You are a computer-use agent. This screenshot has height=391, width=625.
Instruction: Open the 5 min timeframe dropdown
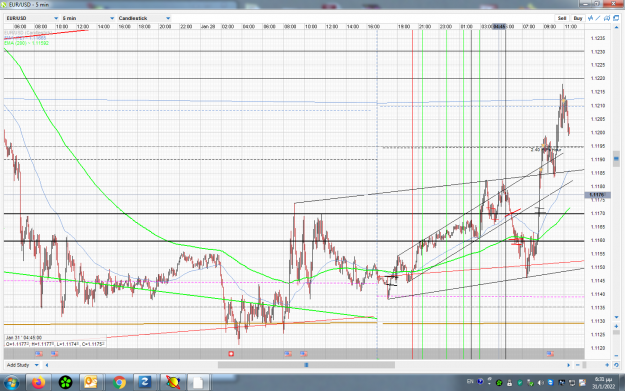[x=88, y=18]
